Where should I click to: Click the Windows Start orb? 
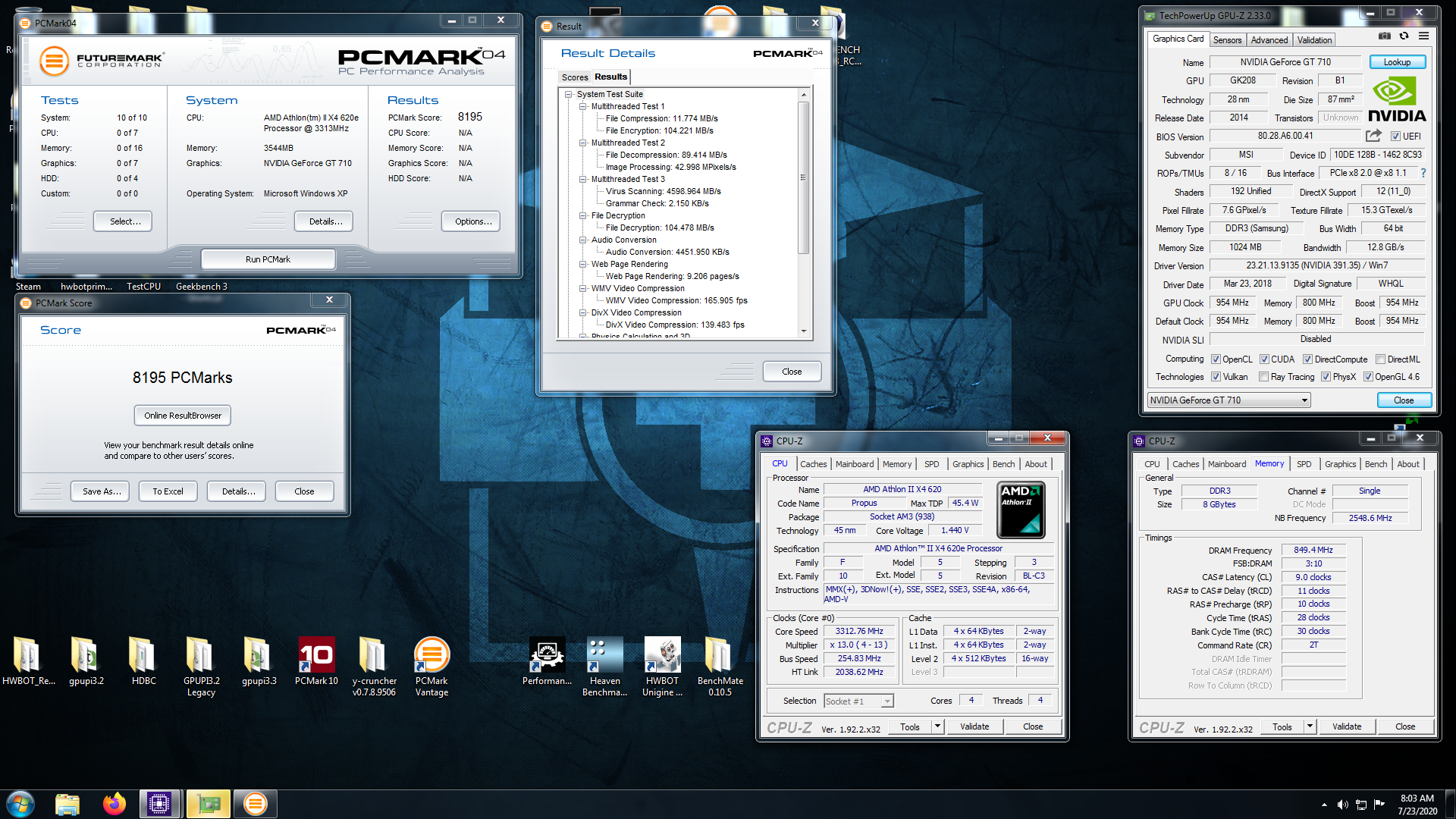[x=20, y=804]
